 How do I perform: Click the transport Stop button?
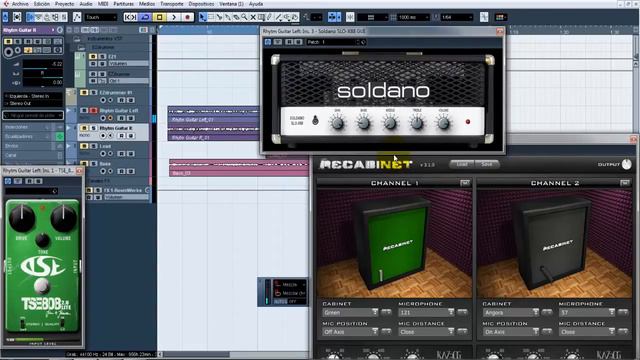pyautogui.click(x=160, y=17)
